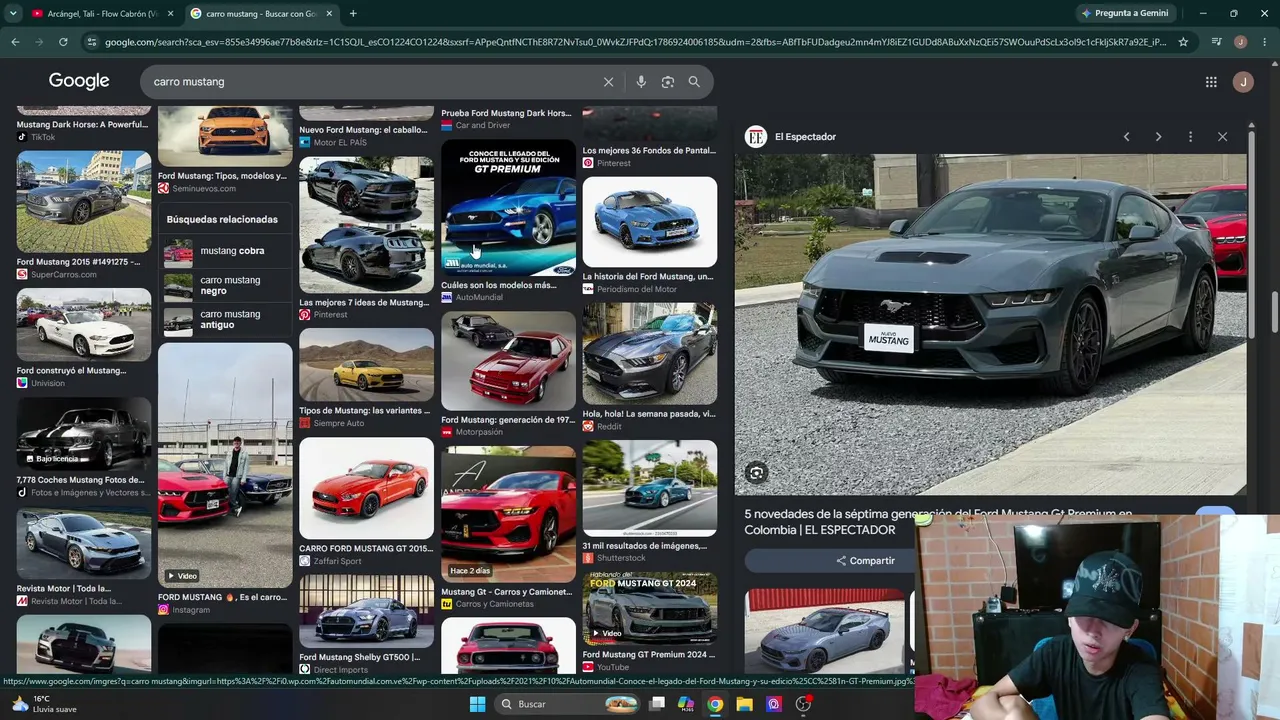Search inside the preview image with Lens
The width and height of the screenshot is (1280, 720).
tap(757, 473)
